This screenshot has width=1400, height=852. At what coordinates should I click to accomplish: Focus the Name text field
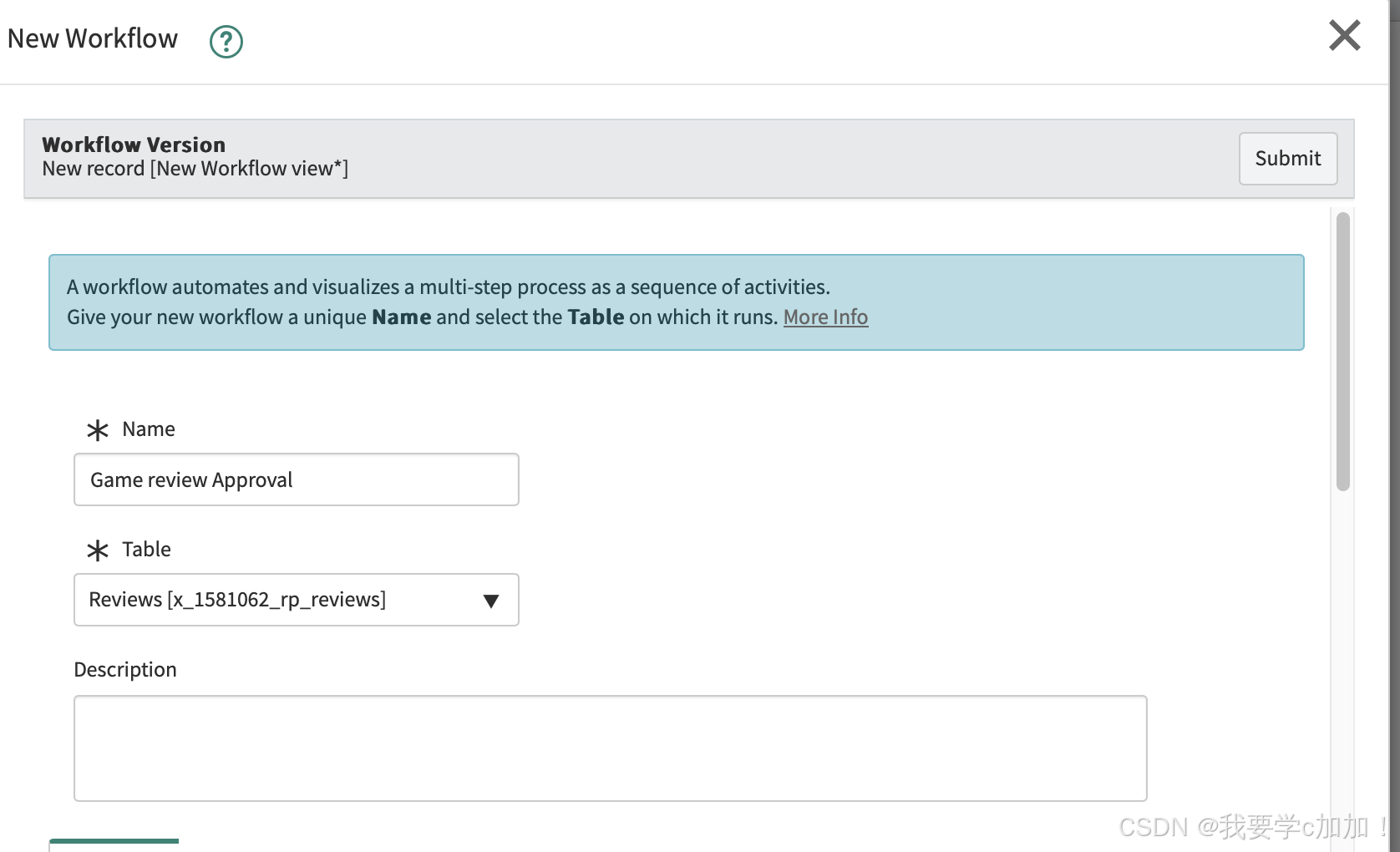[x=297, y=479]
